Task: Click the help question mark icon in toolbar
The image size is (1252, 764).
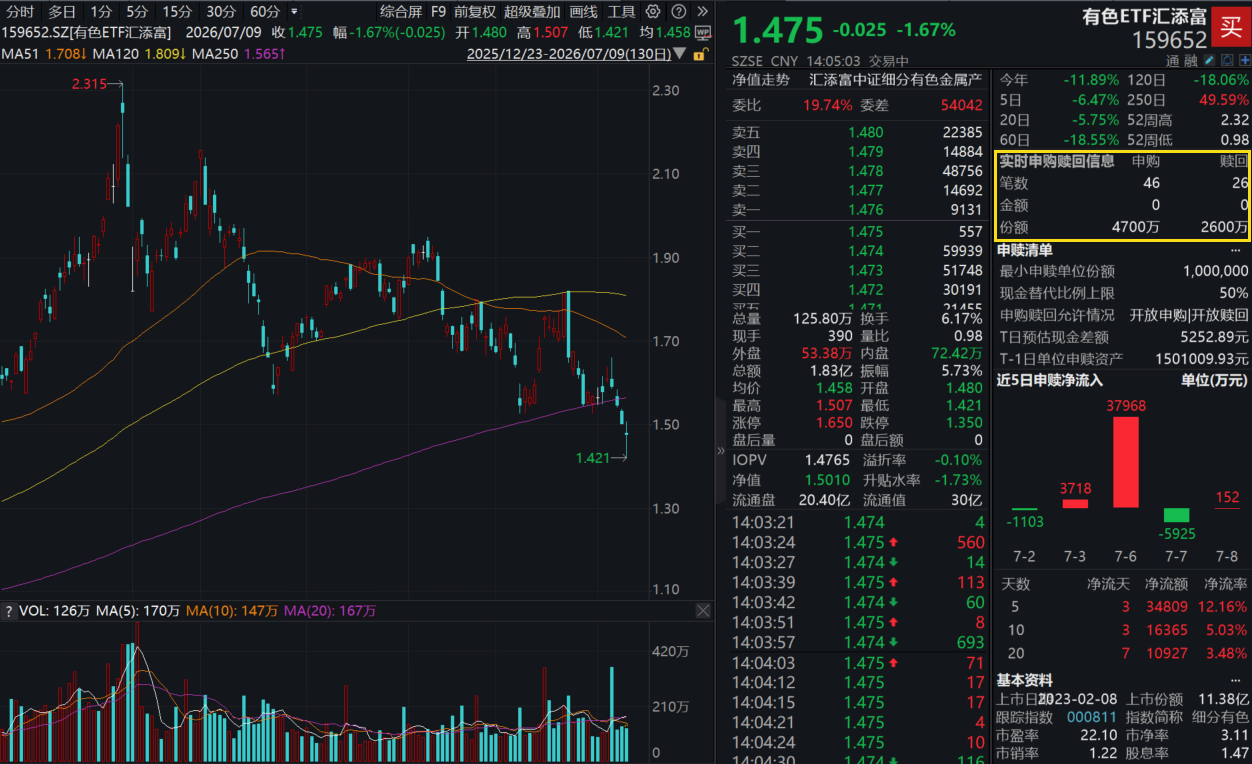Action: click(x=679, y=12)
